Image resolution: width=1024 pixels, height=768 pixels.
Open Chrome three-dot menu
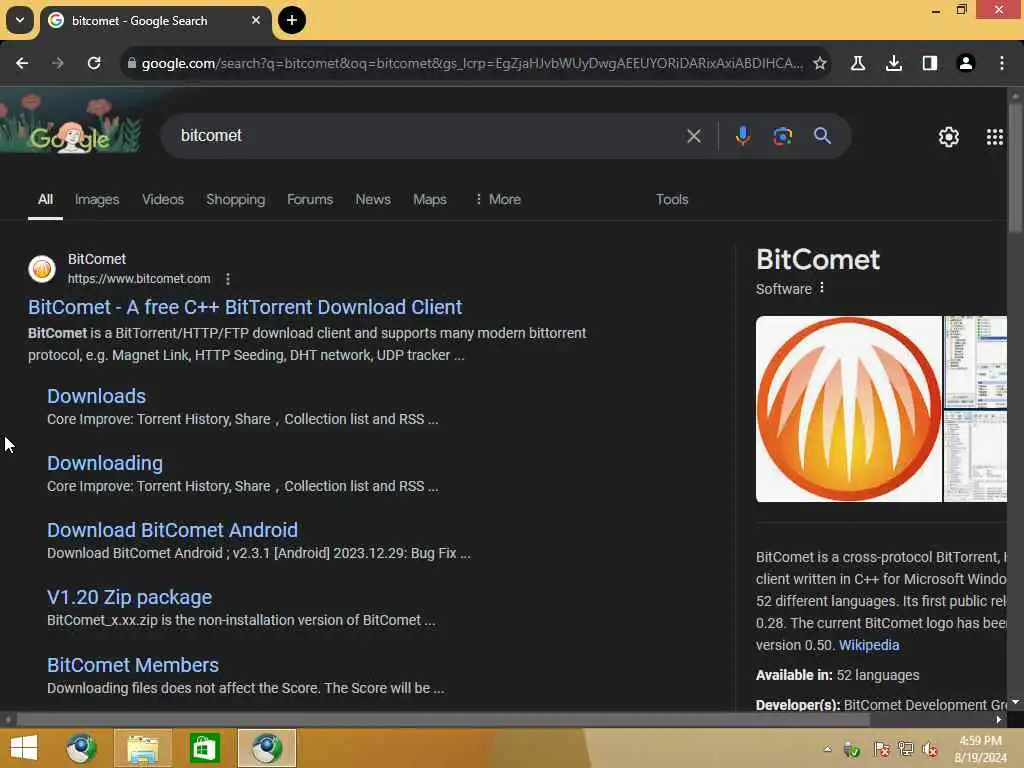pos(1001,63)
